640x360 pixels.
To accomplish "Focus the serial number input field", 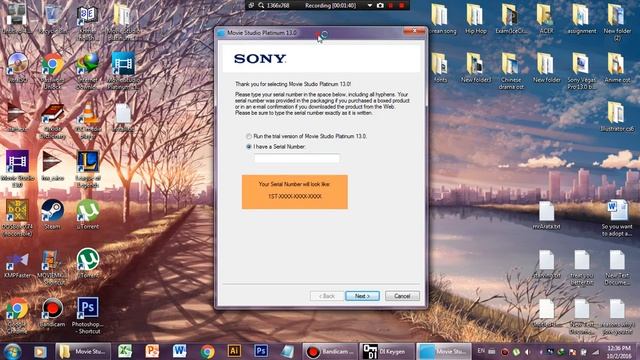I will (297, 158).
